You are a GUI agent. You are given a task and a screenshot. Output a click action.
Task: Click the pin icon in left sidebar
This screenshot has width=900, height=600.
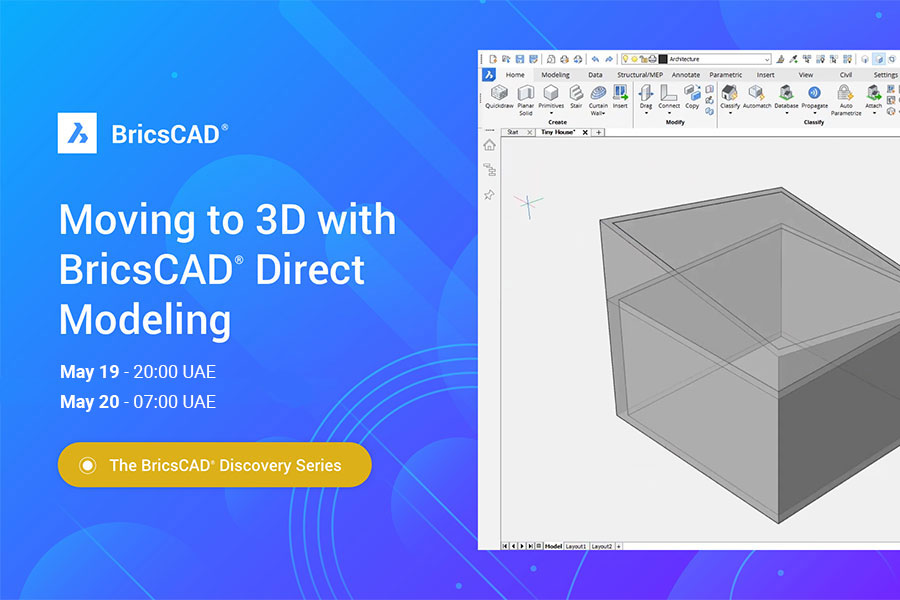(489, 195)
